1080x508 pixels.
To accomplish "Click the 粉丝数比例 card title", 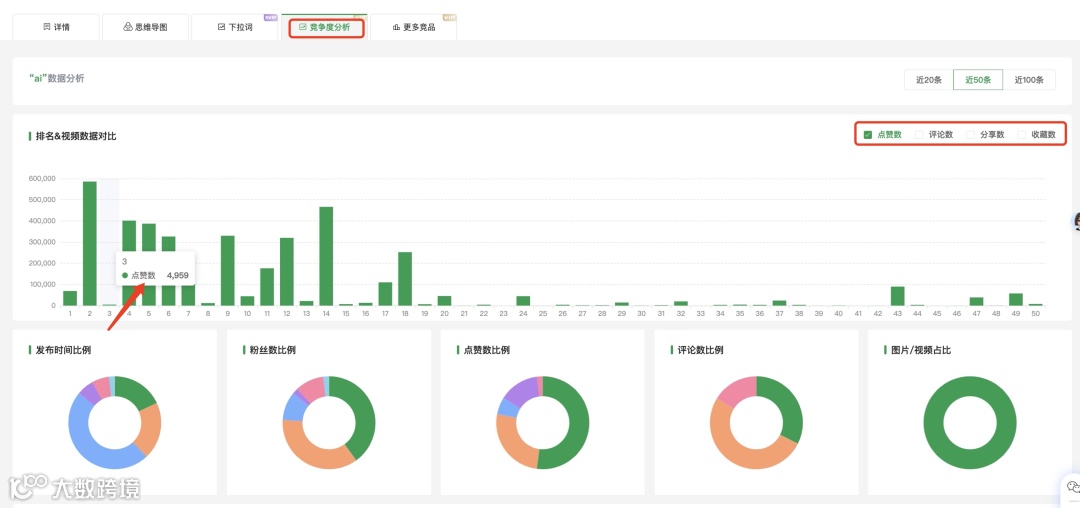I will (x=273, y=350).
